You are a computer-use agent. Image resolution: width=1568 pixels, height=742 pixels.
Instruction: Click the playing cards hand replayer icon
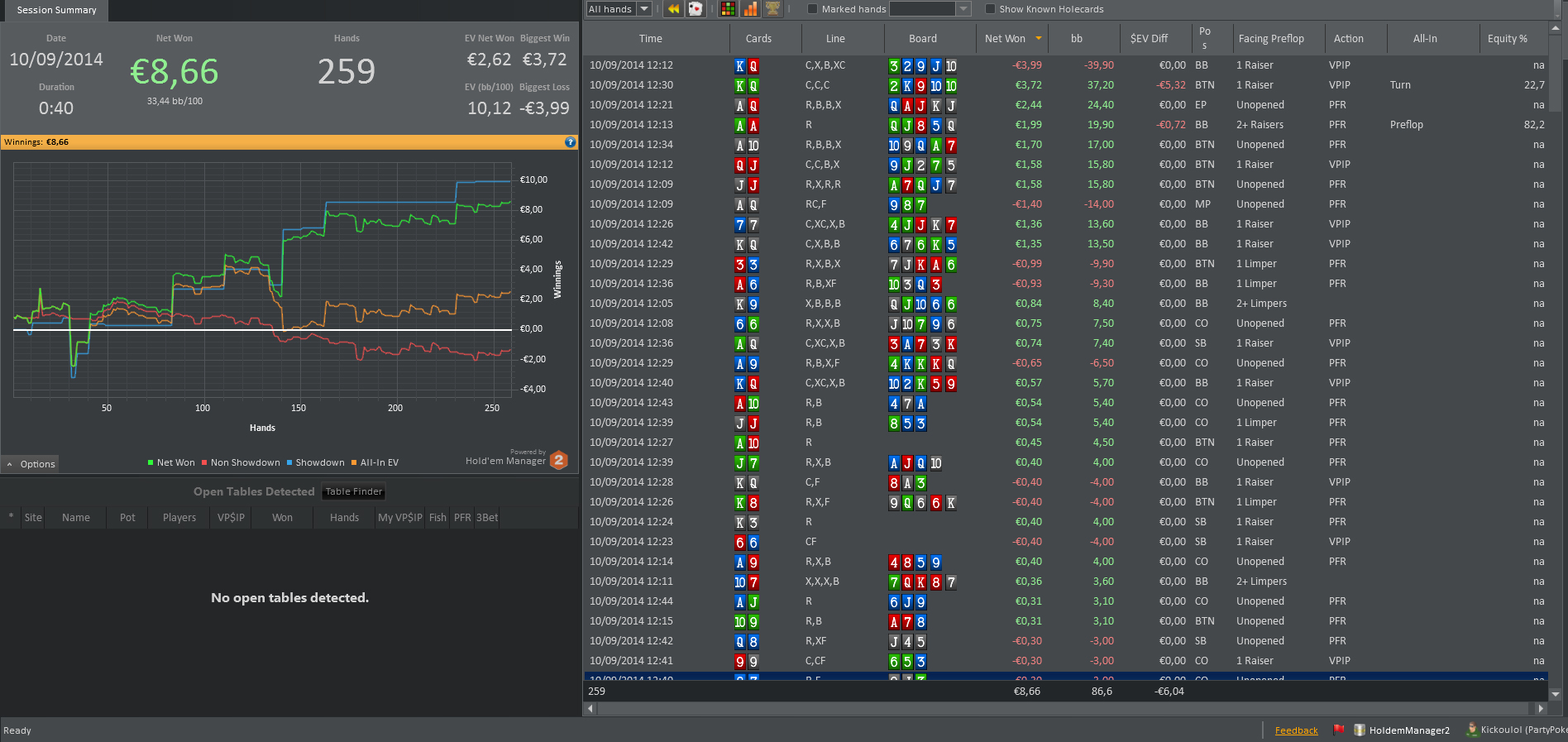696,9
